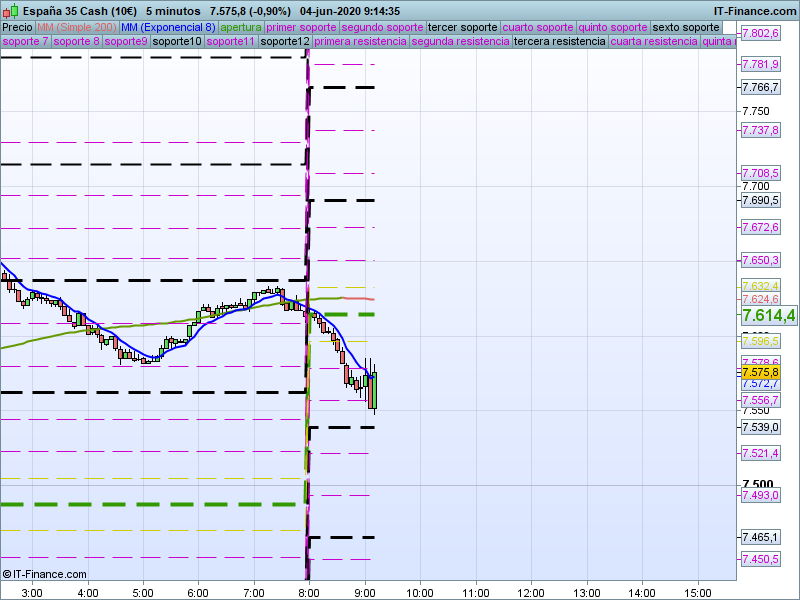The image size is (800, 600).
Task: Click the 8:00 time axis label
Action: (309, 591)
